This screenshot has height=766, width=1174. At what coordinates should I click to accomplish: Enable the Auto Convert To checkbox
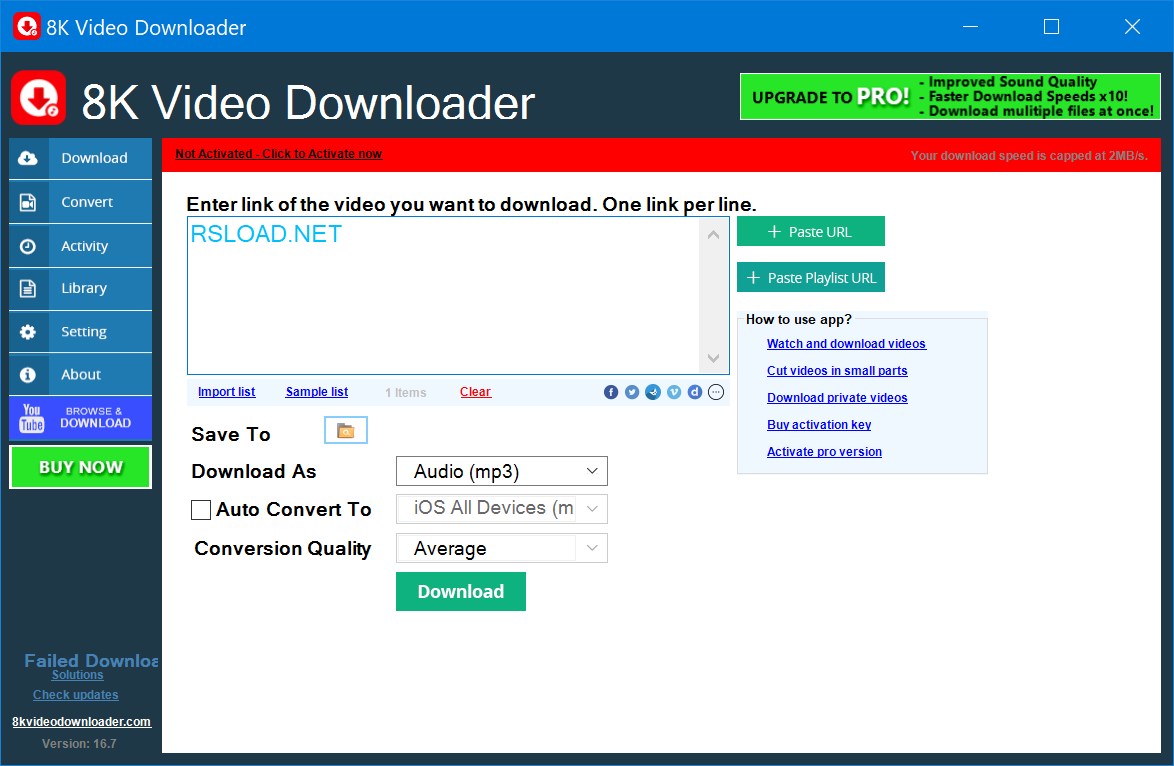[x=201, y=510]
